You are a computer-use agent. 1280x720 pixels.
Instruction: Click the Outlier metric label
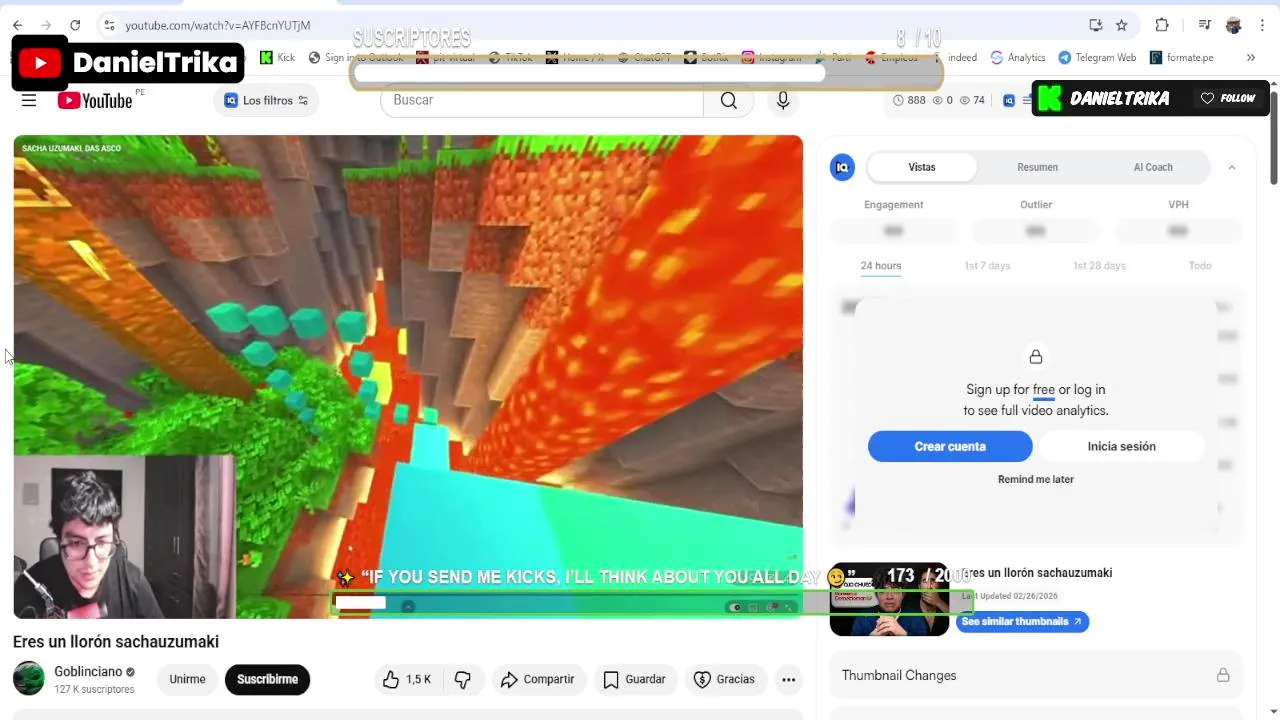[1036, 204]
